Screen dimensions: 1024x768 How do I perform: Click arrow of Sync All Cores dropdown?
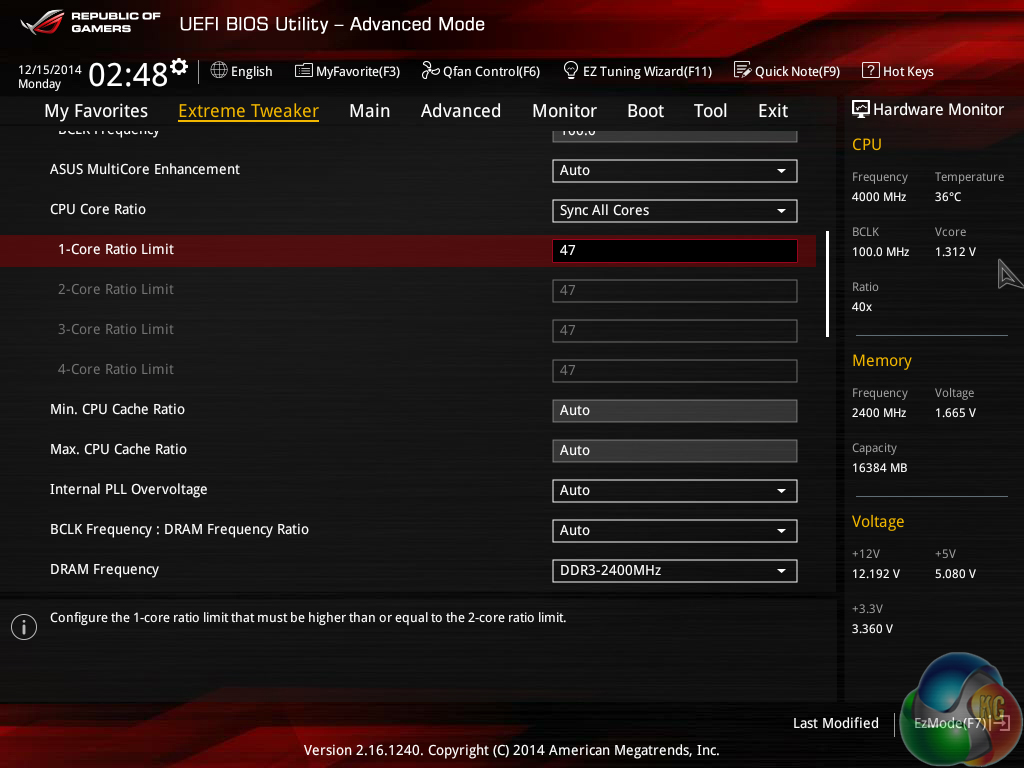[781, 211]
